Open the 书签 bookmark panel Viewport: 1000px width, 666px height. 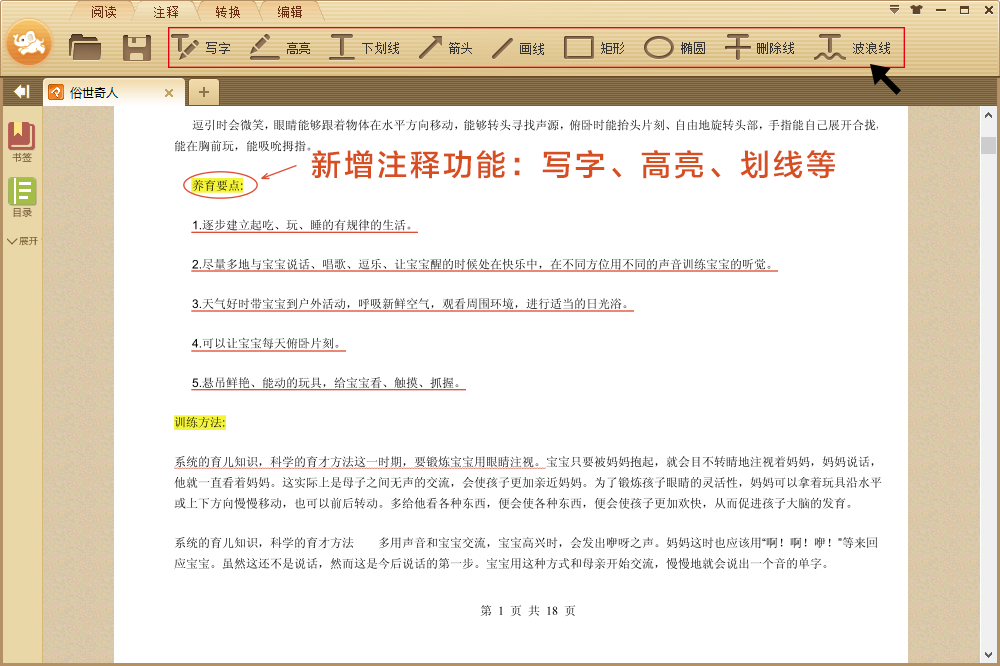22,142
